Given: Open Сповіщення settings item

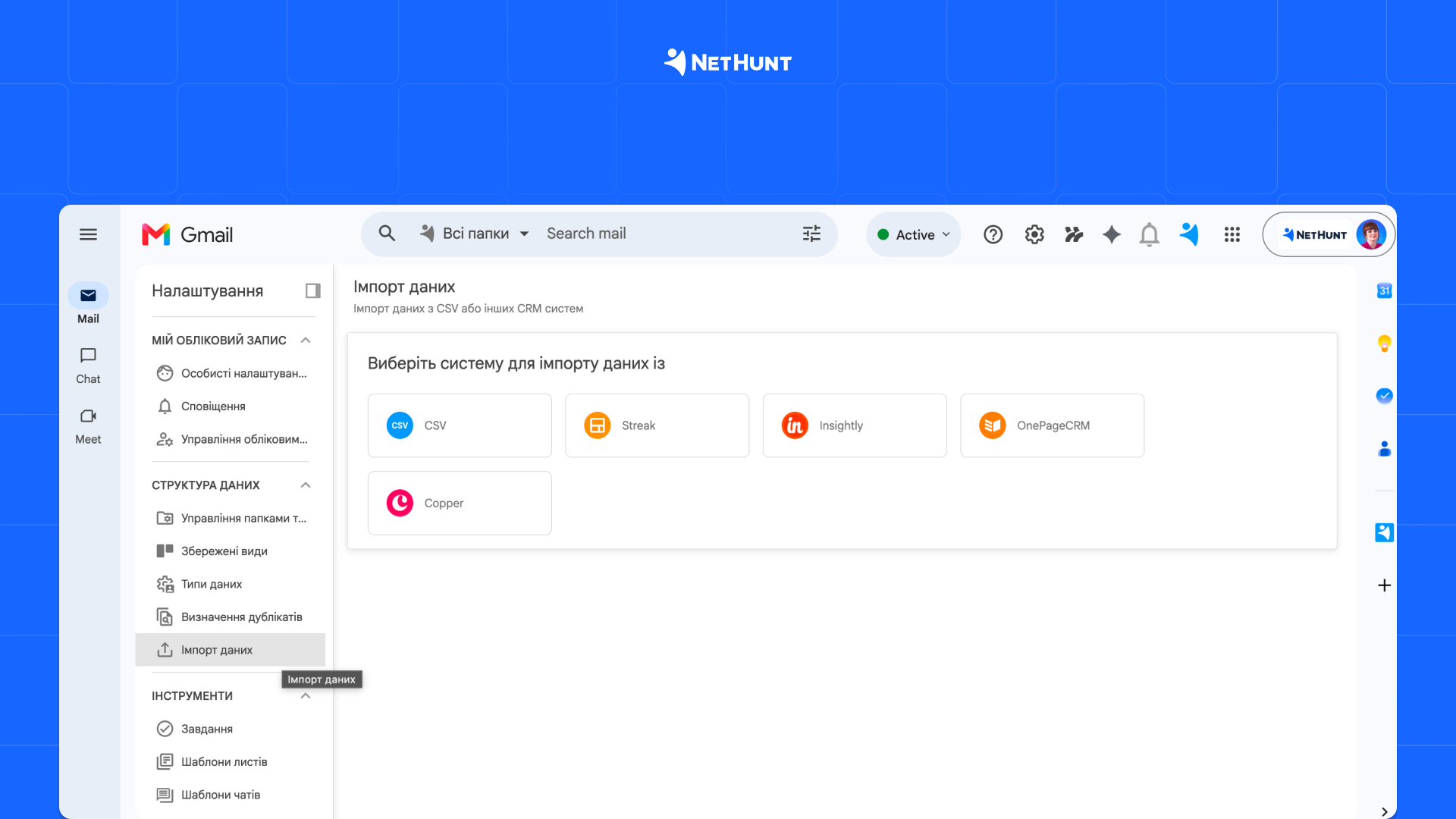Looking at the screenshot, I should (231, 406).
